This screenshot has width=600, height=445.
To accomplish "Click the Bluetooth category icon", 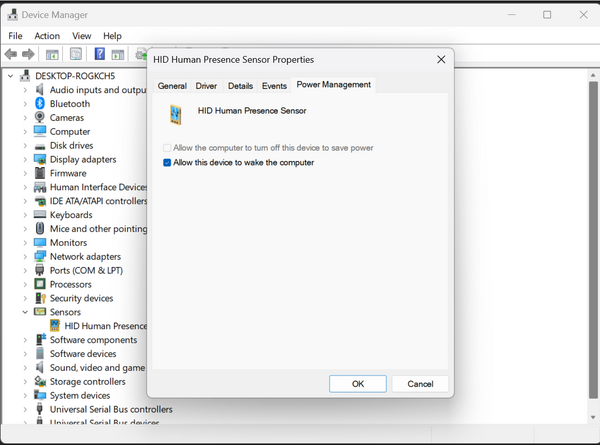I will tap(40, 104).
